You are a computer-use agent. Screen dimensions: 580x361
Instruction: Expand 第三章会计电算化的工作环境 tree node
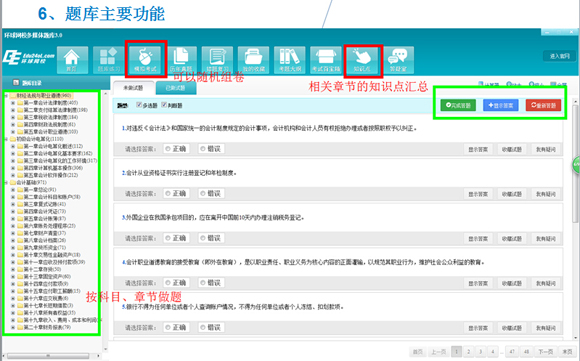(x=13, y=161)
